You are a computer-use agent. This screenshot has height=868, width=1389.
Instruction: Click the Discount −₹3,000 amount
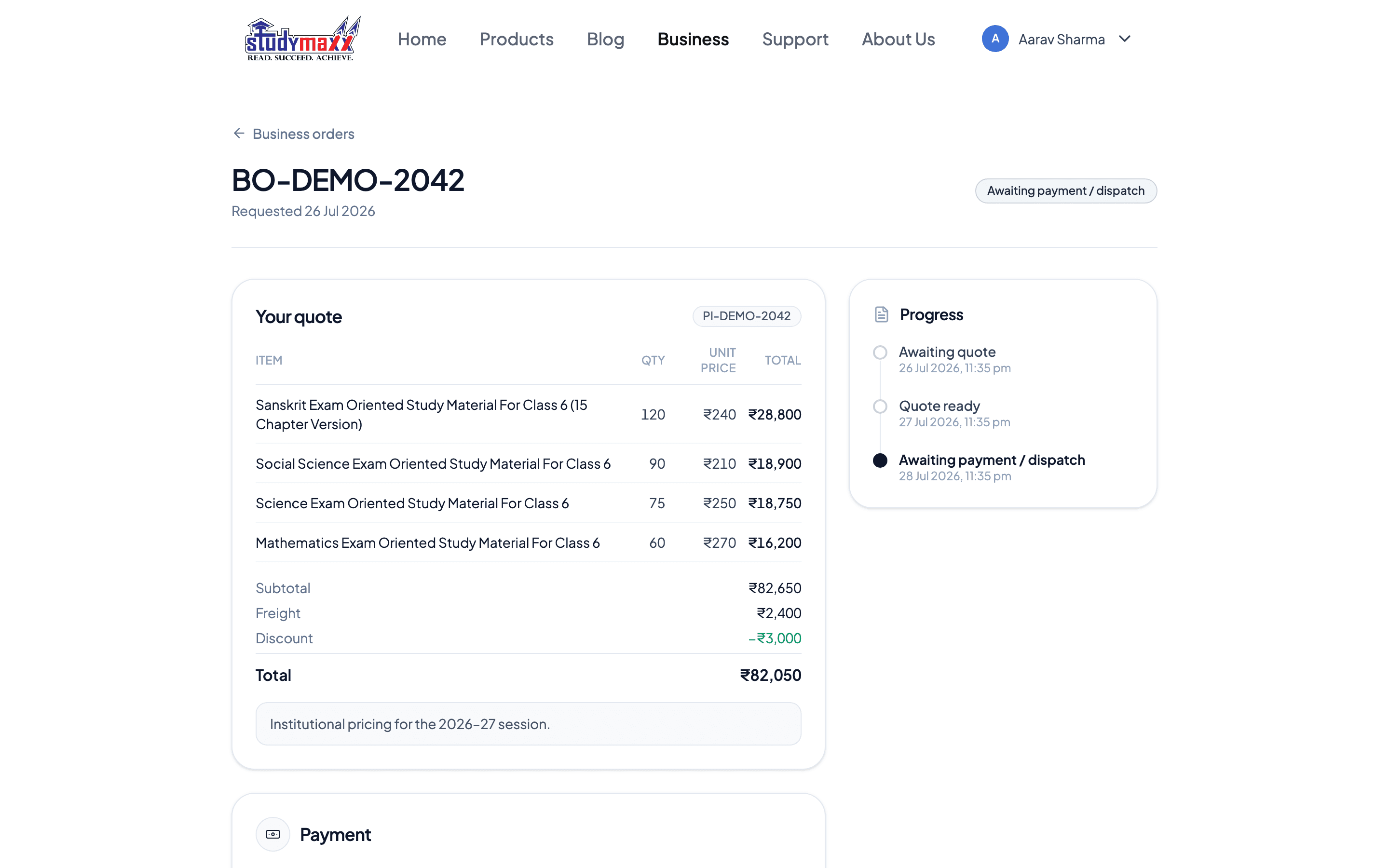pos(774,638)
